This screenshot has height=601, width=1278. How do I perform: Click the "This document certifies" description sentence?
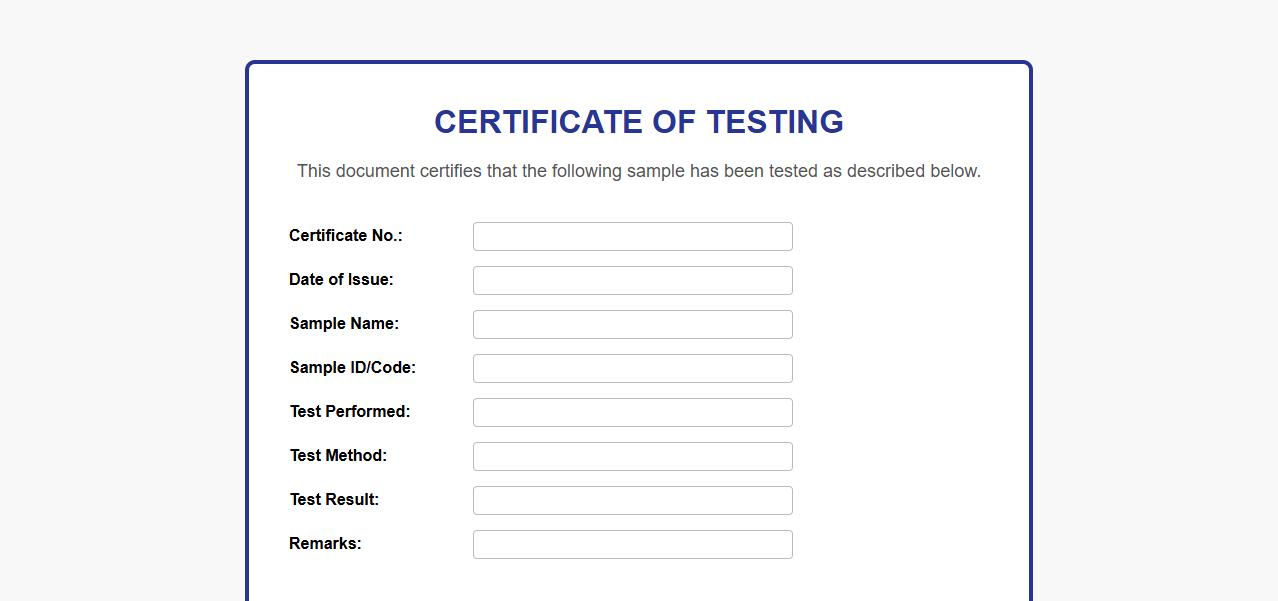[x=638, y=171]
